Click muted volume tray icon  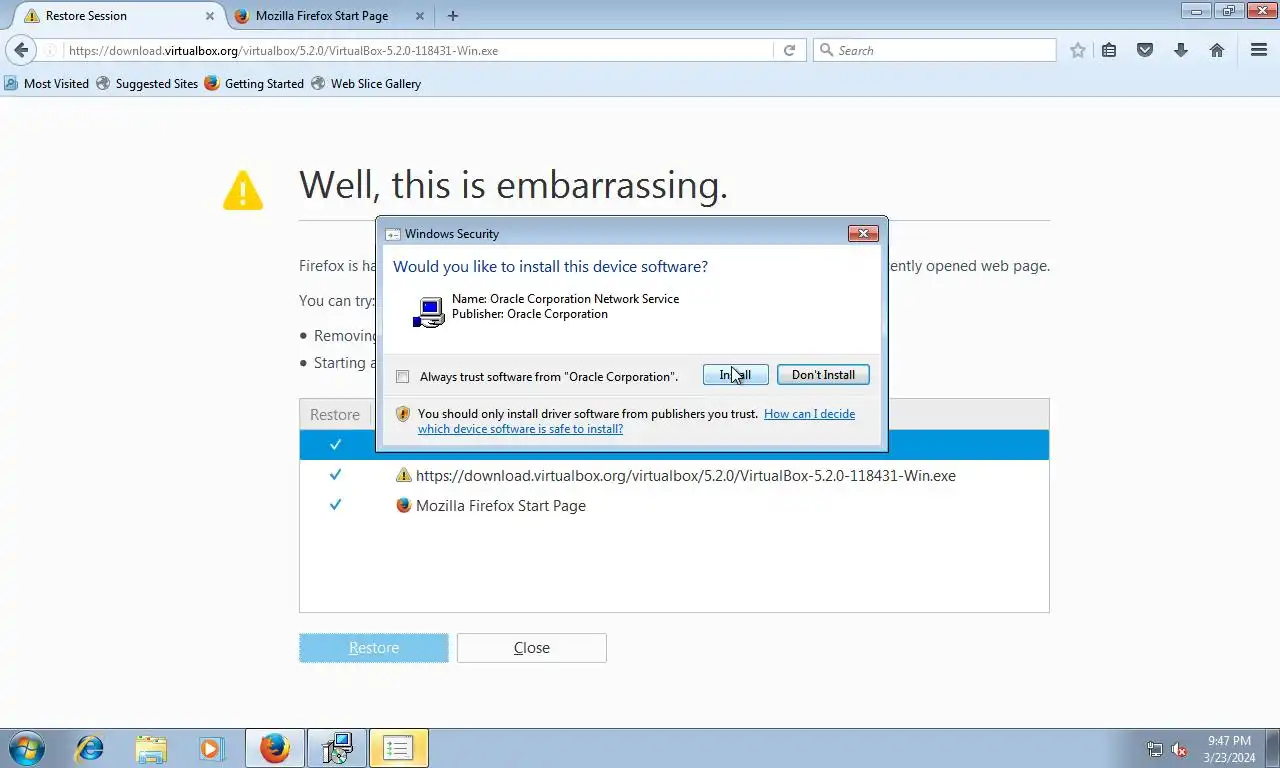pyautogui.click(x=1179, y=749)
